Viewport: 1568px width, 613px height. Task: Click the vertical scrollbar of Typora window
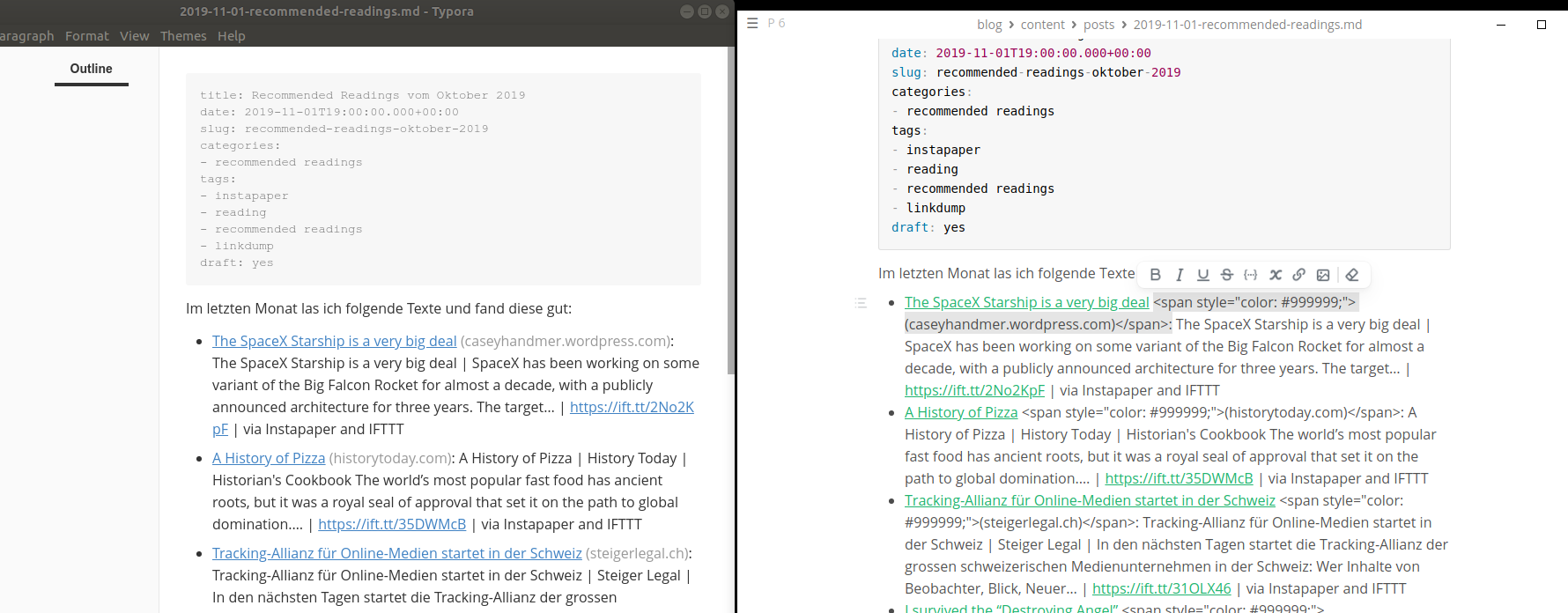[x=730, y=211]
